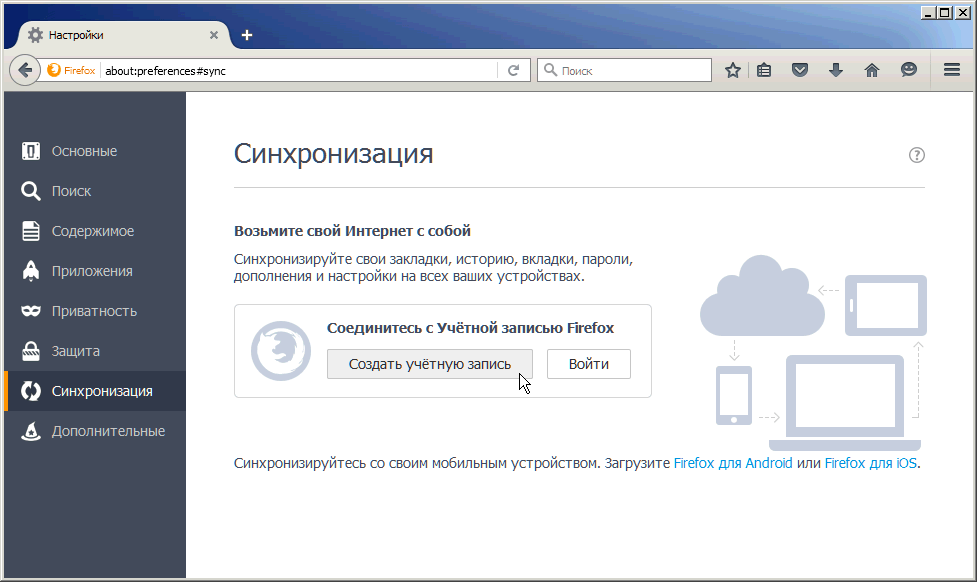The height and width of the screenshot is (582, 977).
Task: Click the Pocket icon in toolbar
Action: tap(800, 70)
